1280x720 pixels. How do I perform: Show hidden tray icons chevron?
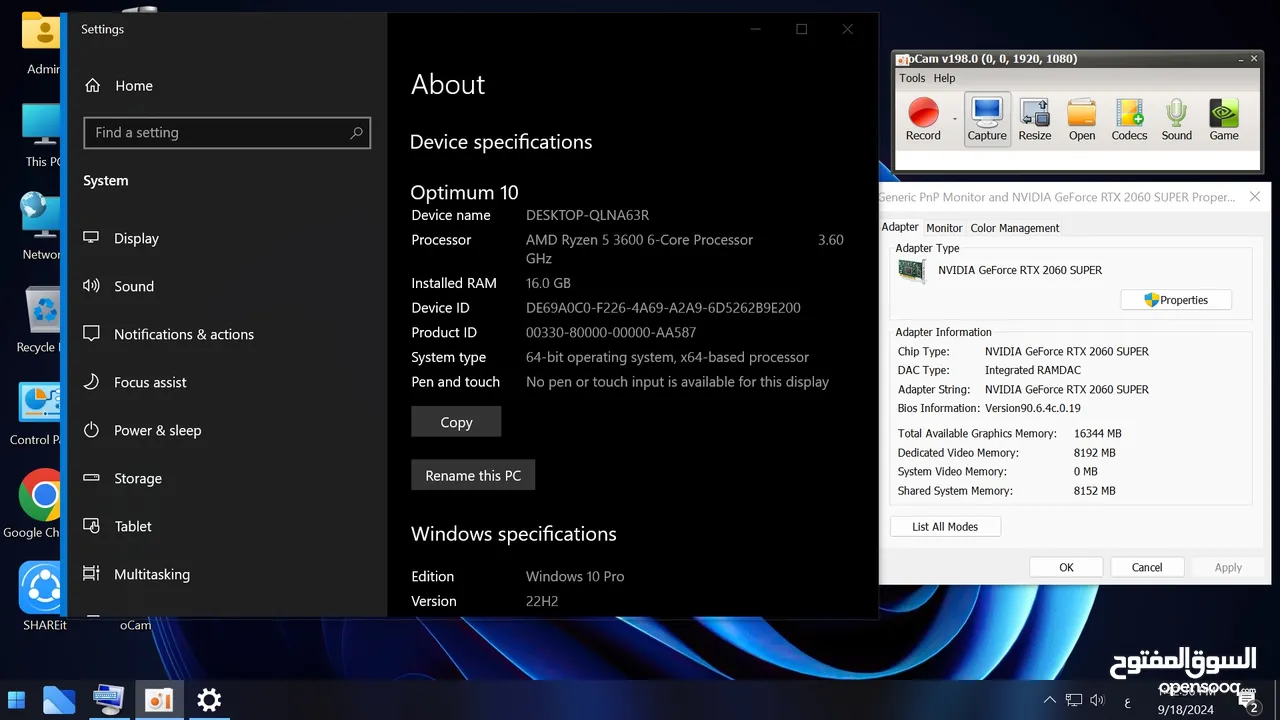coord(1049,700)
